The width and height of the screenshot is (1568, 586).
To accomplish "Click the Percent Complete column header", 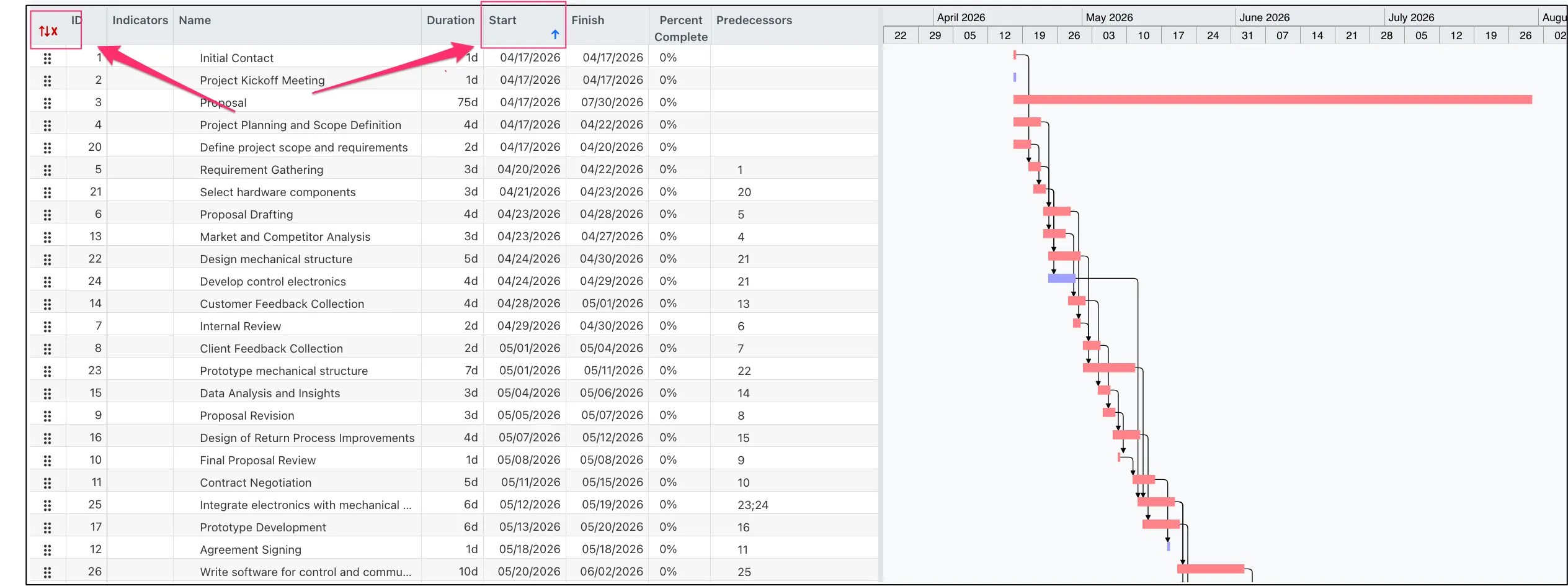I will (680, 29).
